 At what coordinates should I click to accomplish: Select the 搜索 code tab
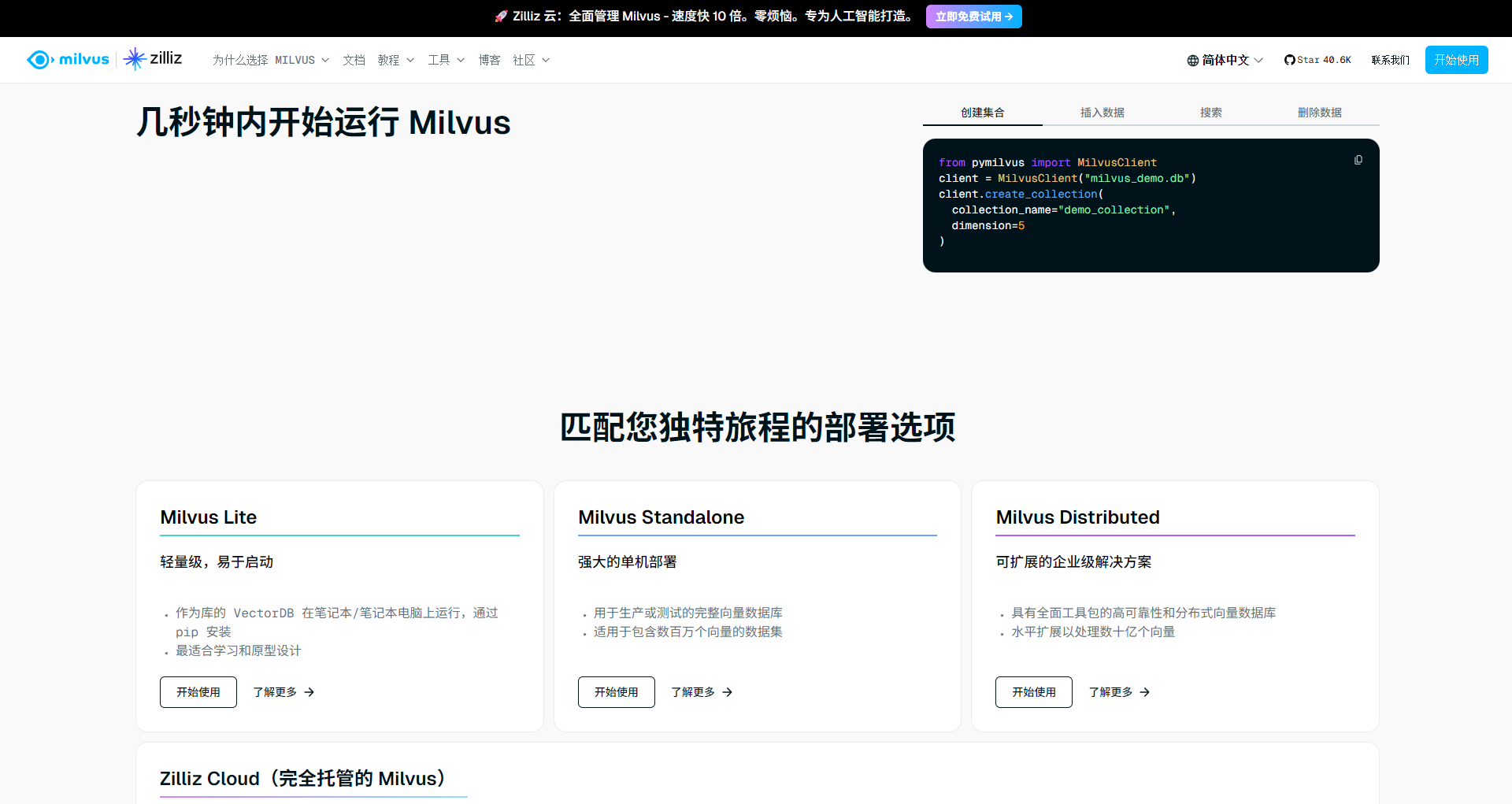1210,113
